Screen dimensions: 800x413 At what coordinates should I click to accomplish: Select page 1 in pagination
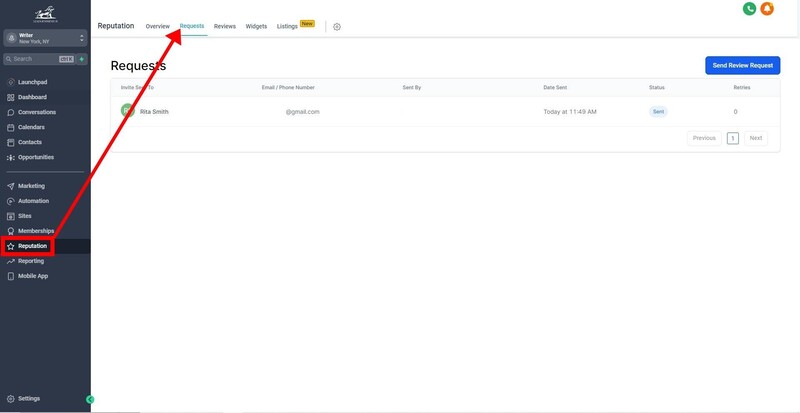(x=733, y=138)
